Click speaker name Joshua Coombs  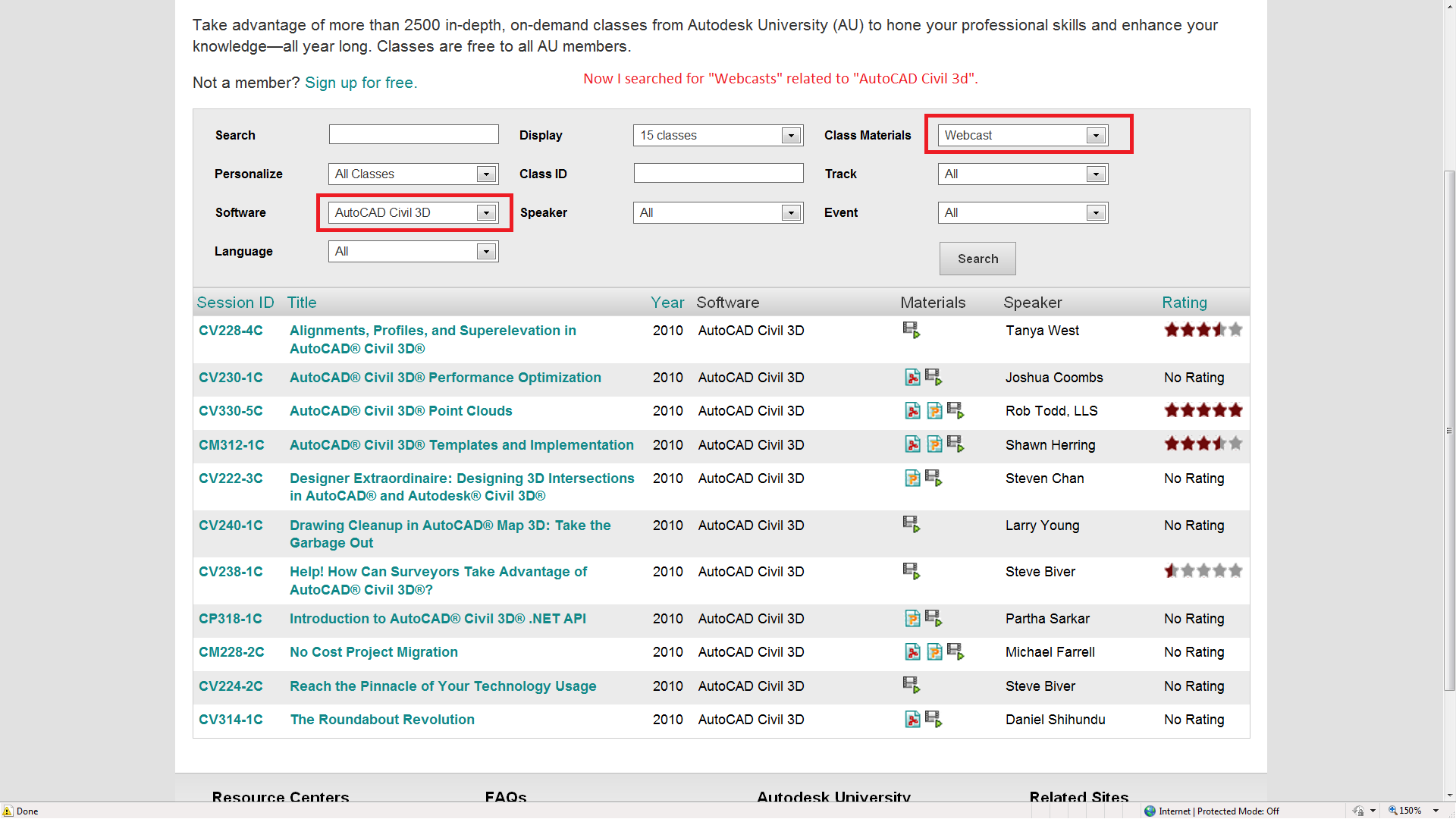pyautogui.click(x=1054, y=378)
